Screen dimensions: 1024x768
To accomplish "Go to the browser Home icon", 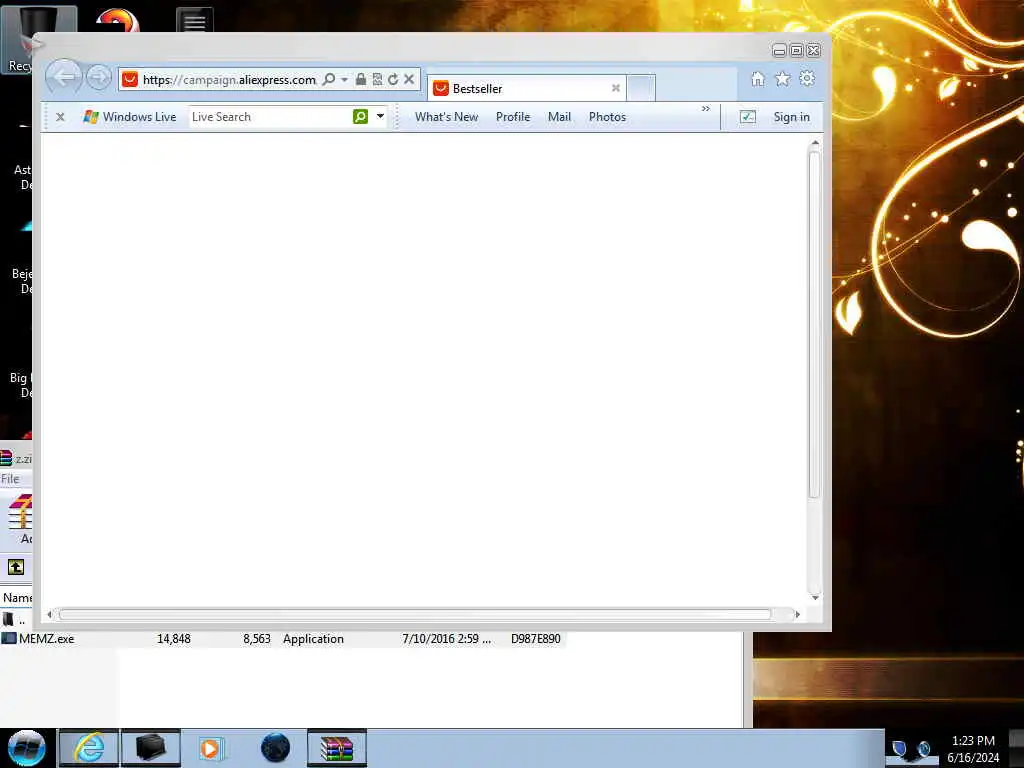I will 758,79.
